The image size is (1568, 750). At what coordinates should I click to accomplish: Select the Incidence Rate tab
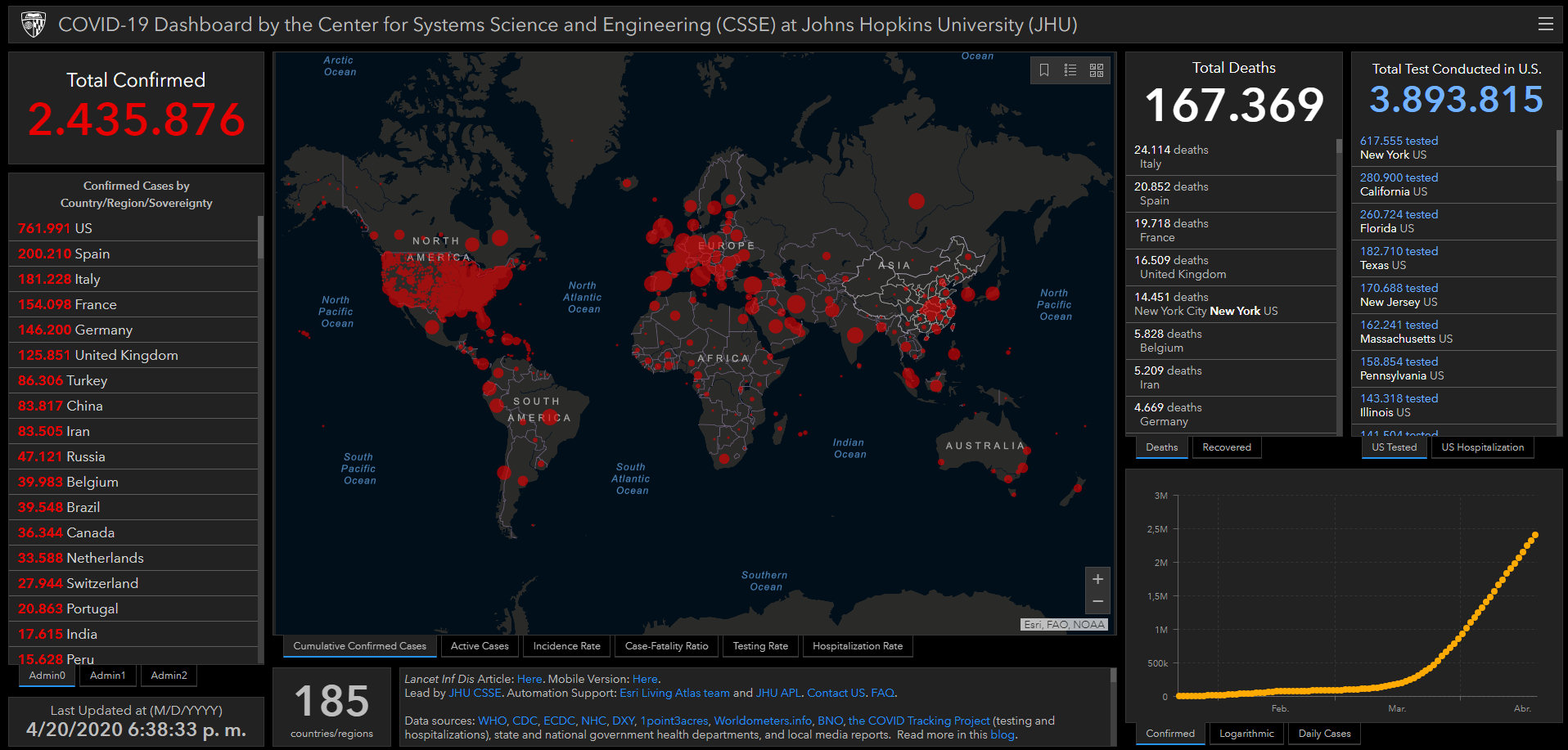tap(566, 646)
